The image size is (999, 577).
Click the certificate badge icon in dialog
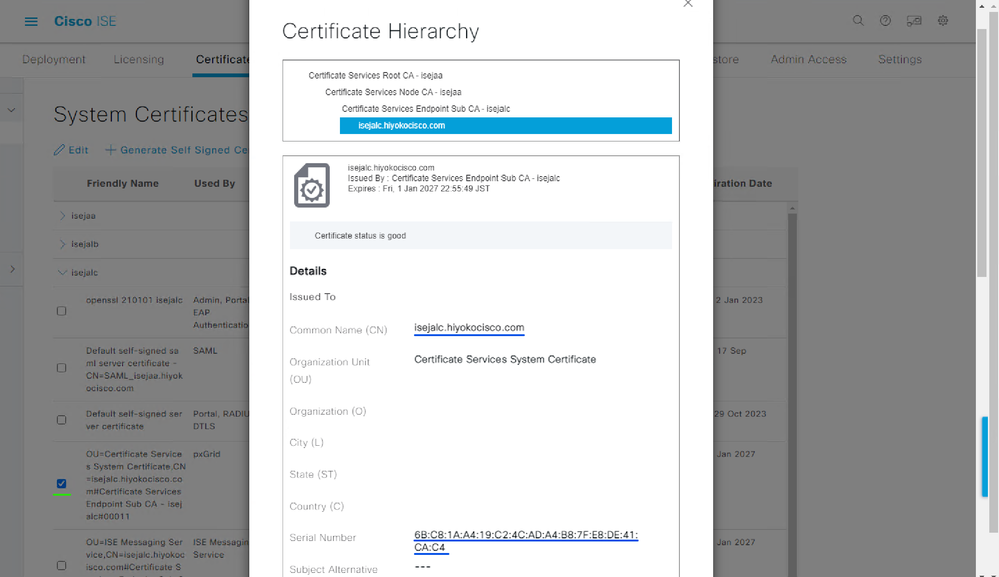[312, 185]
